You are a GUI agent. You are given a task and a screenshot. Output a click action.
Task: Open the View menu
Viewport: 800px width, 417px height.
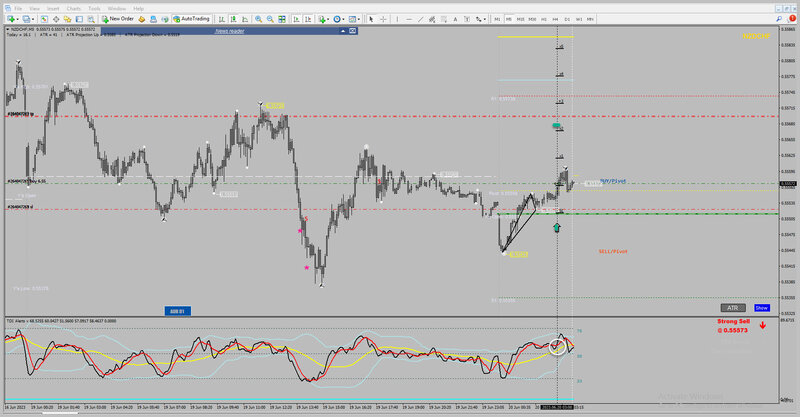pyautogui.click(x=34, y=9)
